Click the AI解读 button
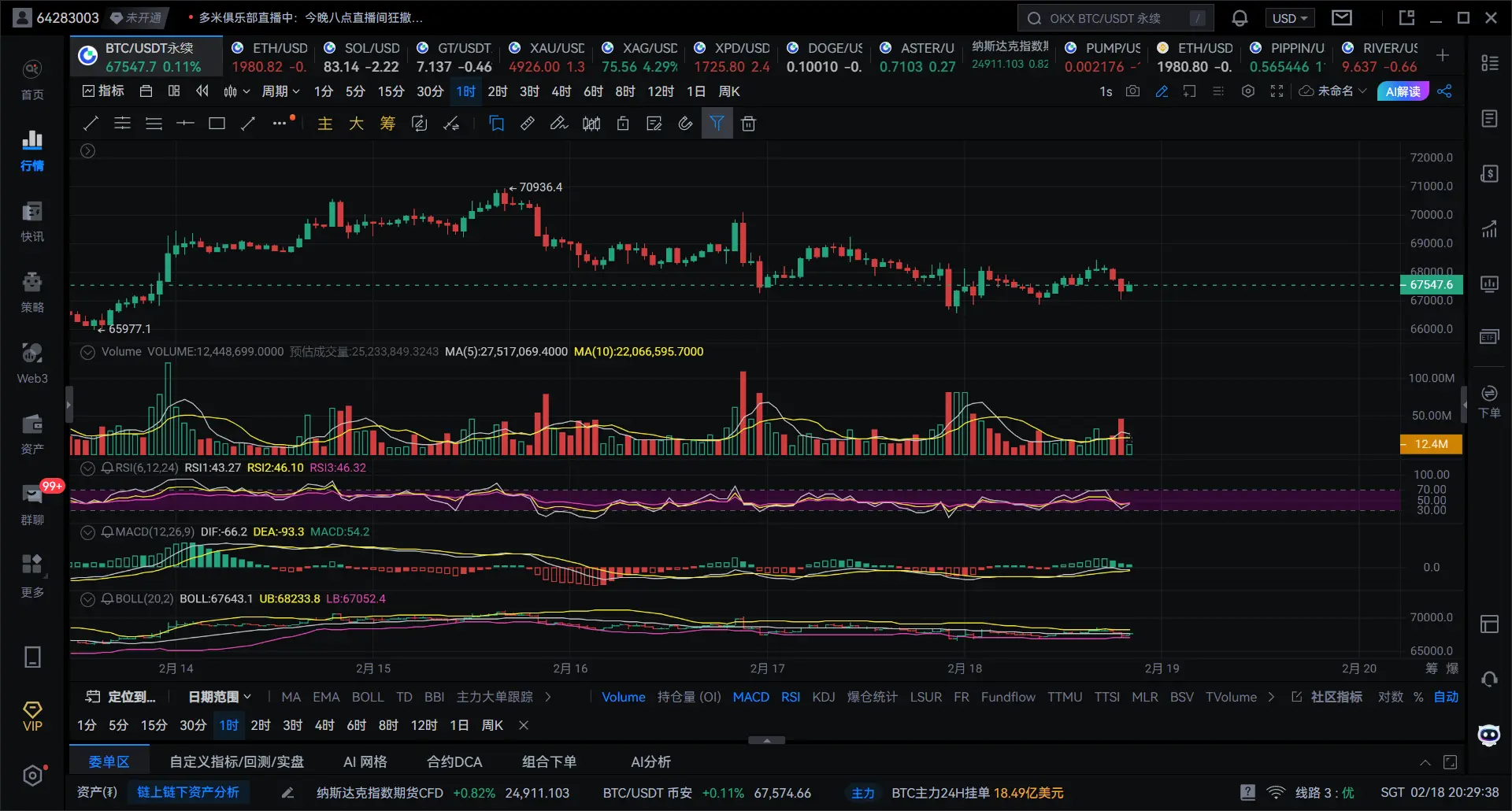The width and height of the screenshot is (1512, 811). point(1403,91)
